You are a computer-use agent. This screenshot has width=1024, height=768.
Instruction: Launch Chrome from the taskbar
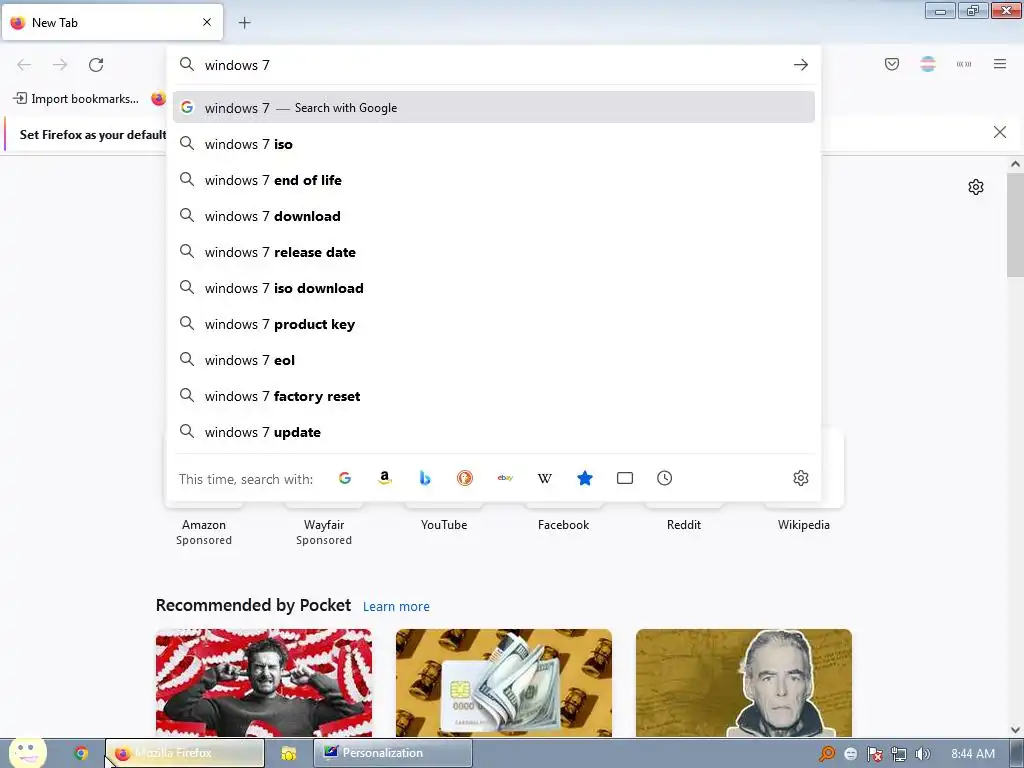tap(81, 753)
